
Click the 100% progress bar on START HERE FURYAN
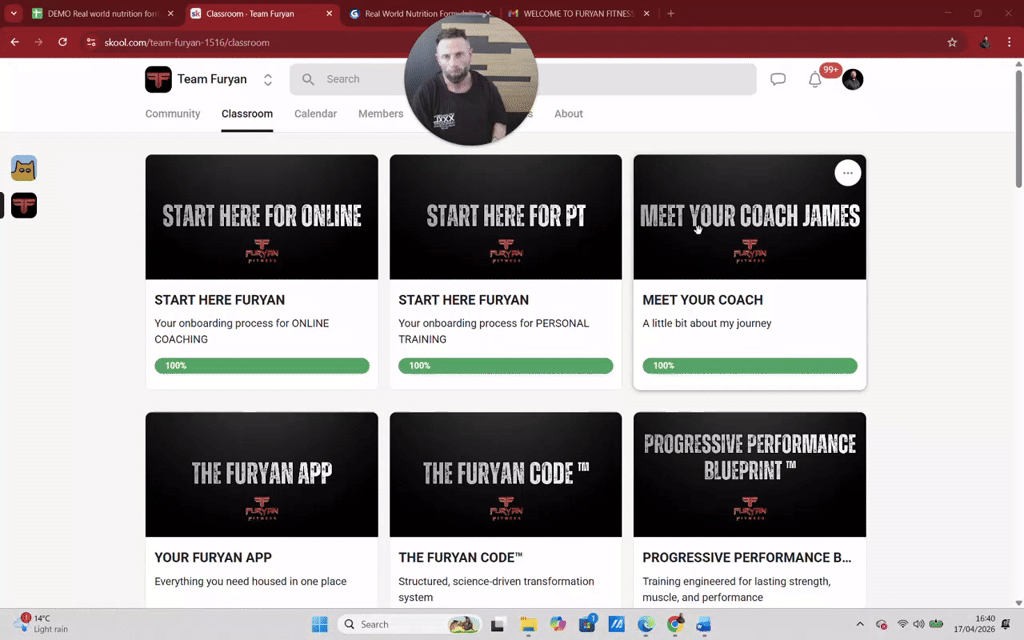261,366
